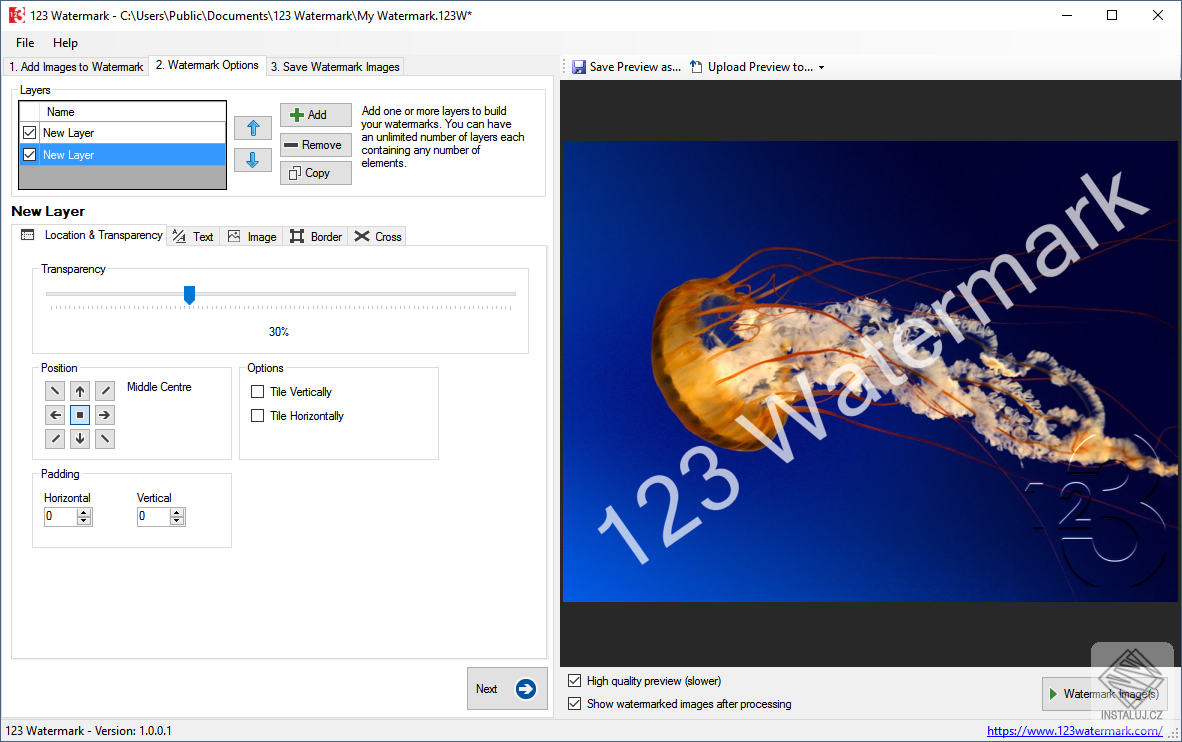Set position to top-left arrow

click(x=55, y=391)
